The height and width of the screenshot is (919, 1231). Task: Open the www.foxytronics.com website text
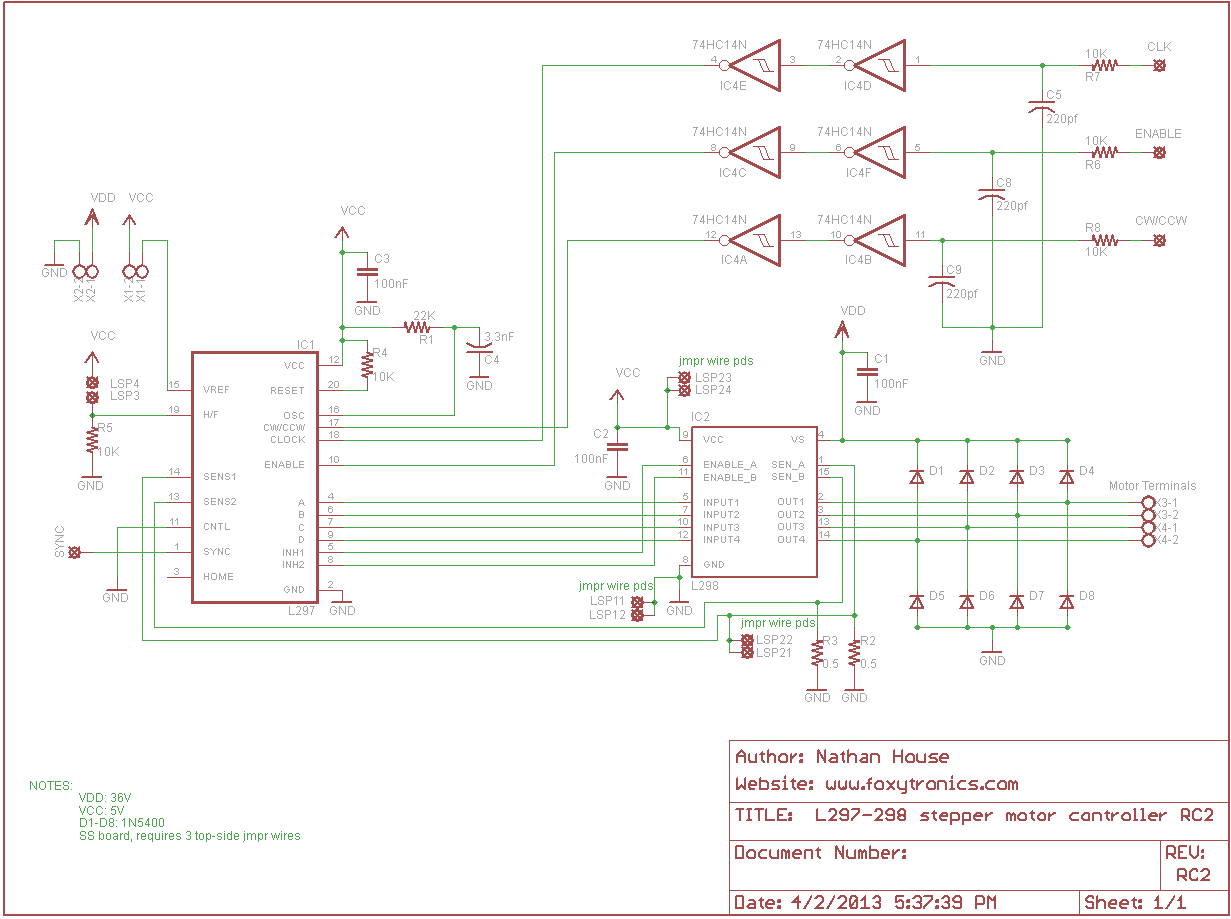point(876,784)
